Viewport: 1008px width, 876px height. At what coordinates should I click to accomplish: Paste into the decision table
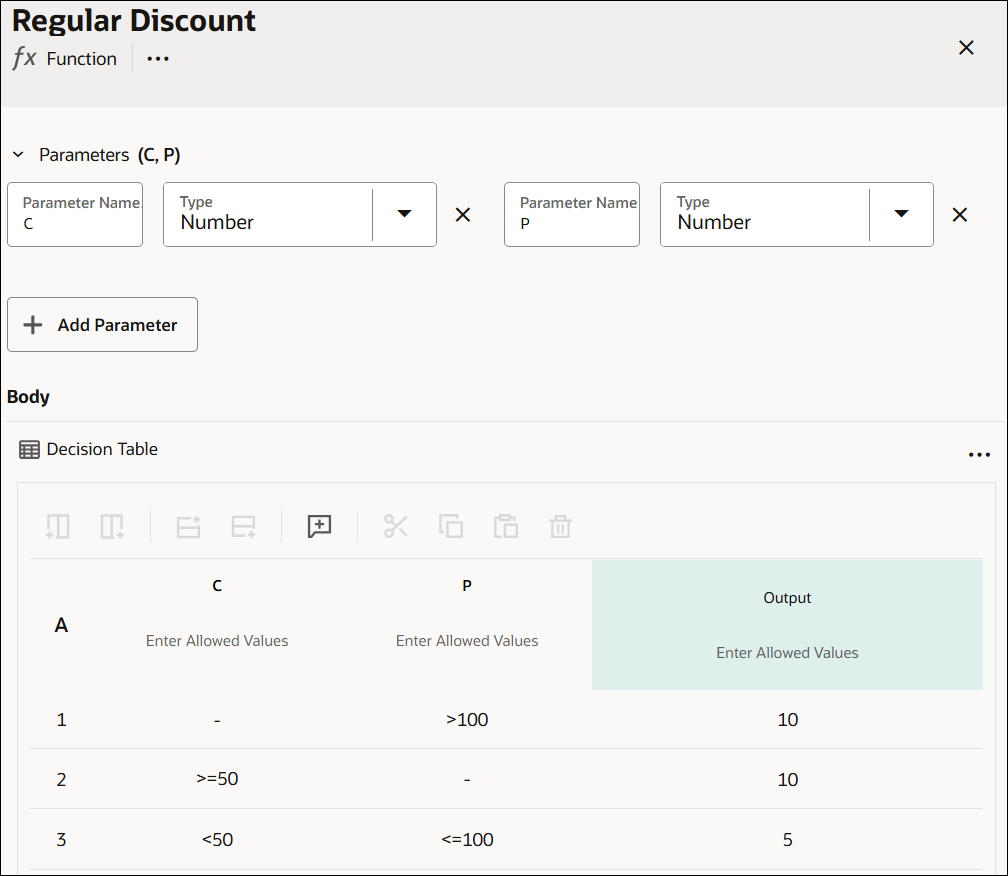[x=506, y=526]
